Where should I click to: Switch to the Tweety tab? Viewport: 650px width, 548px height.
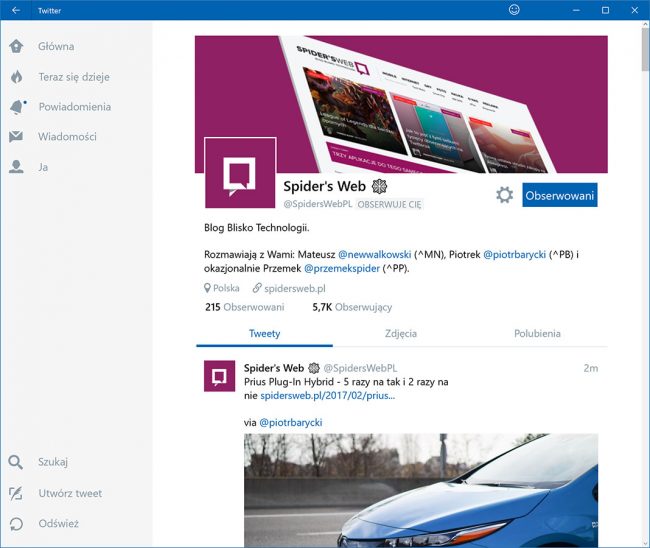264,334
